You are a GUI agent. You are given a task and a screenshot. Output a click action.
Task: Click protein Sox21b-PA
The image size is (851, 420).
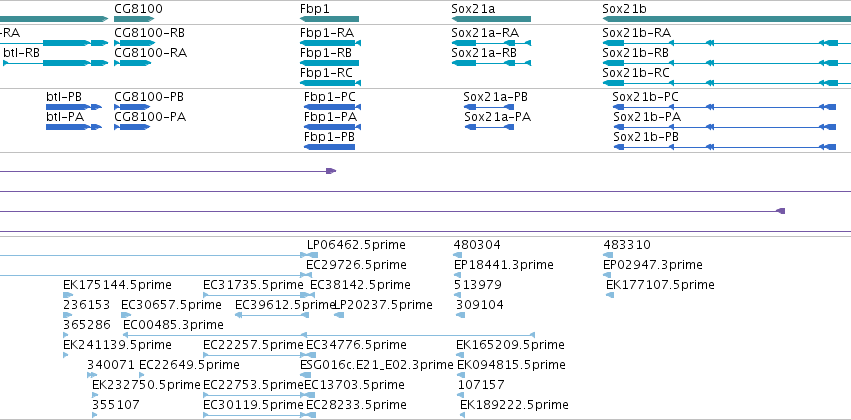tap(647, 117)
